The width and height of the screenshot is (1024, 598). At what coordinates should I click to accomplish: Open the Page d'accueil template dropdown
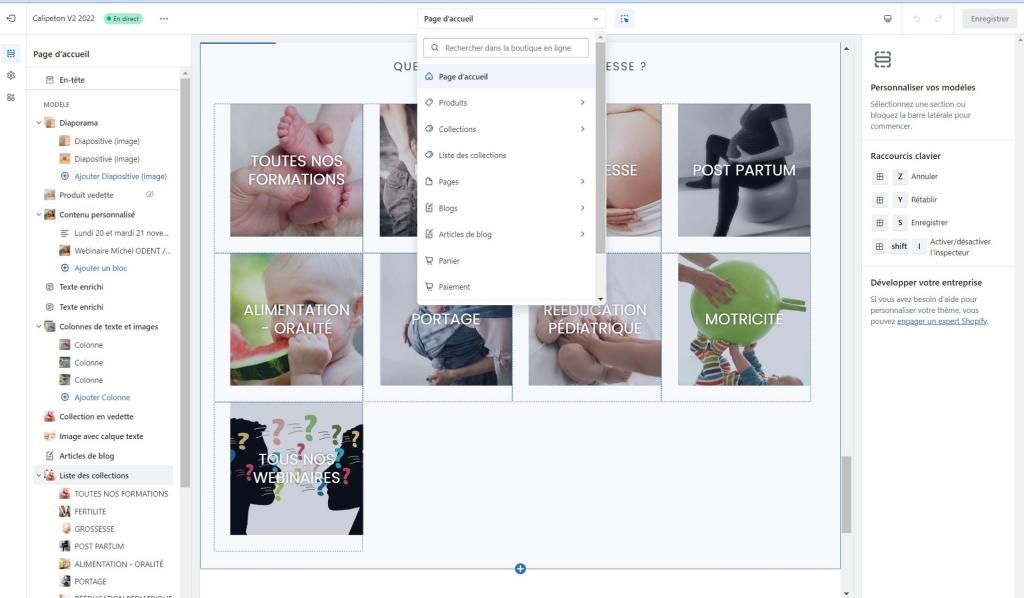pyautogui.click(x=511, y=19)
